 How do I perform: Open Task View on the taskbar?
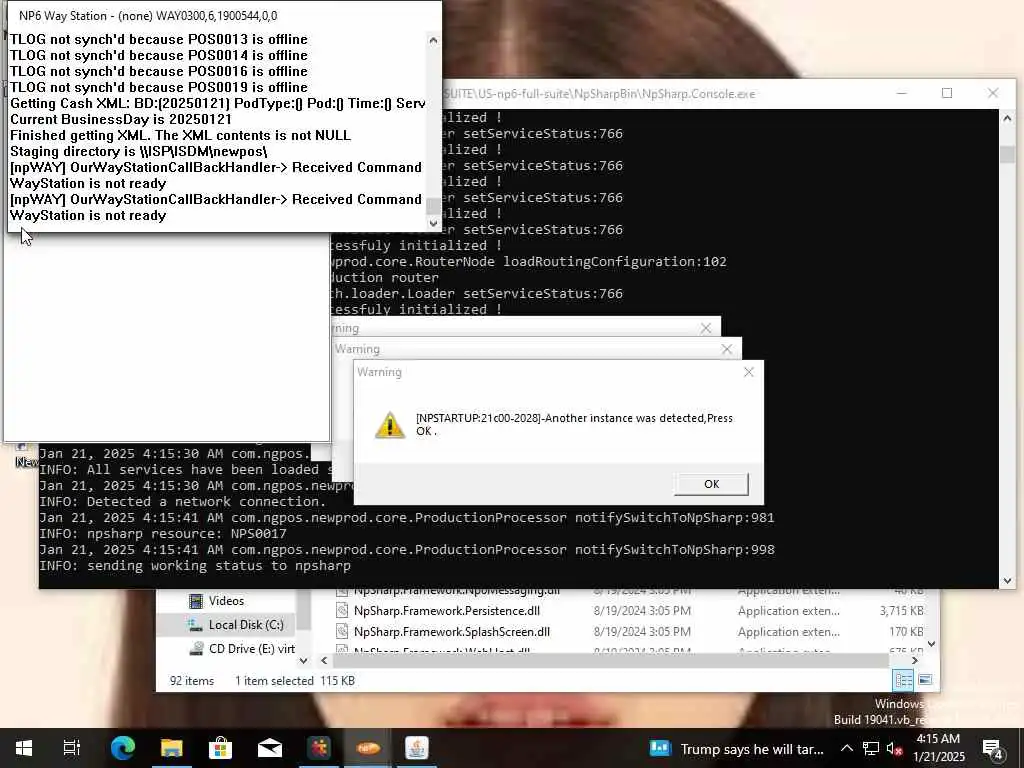point(71,748)
